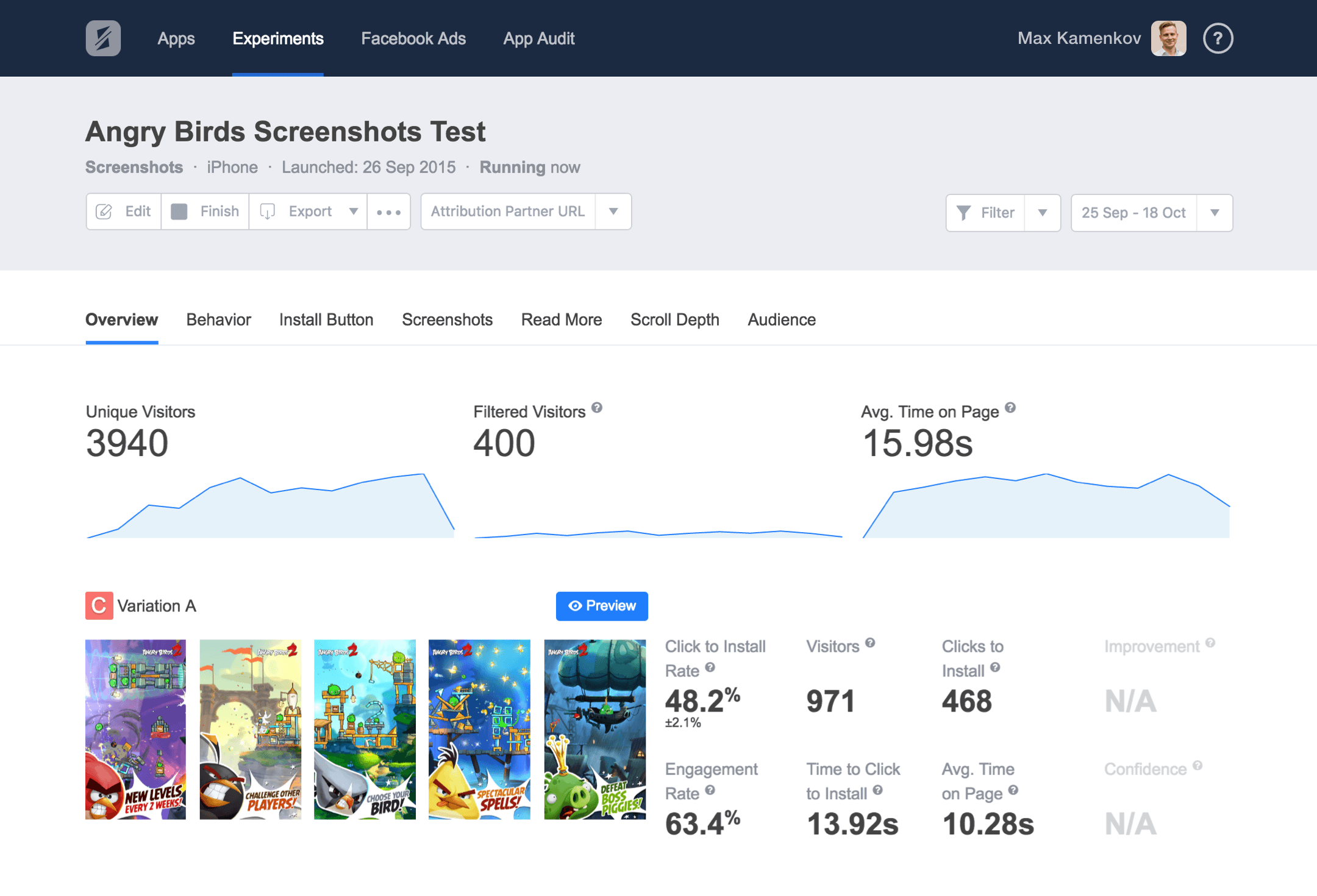Image resolution: width=1317 pixels, height=896 pixels.
Task: Click the Finish button
Action: coord(205,212)
